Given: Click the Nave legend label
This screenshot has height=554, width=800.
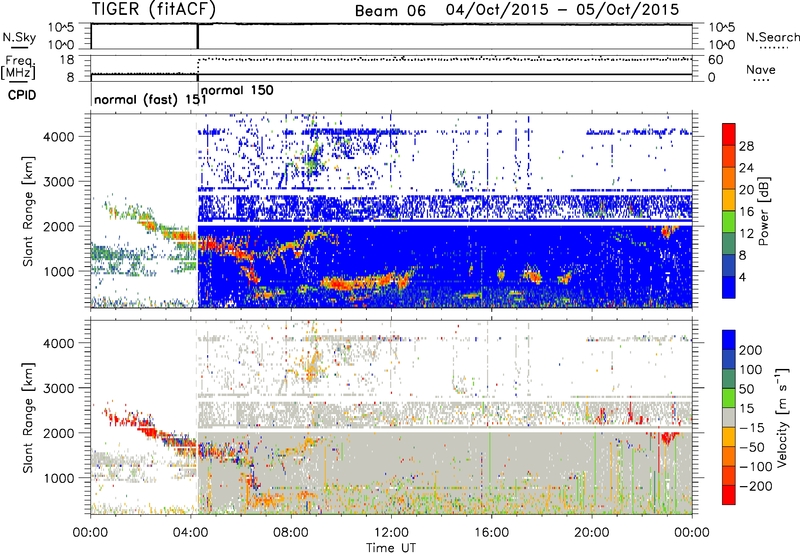Looking at the screenshot, I should tap(760, 70).
